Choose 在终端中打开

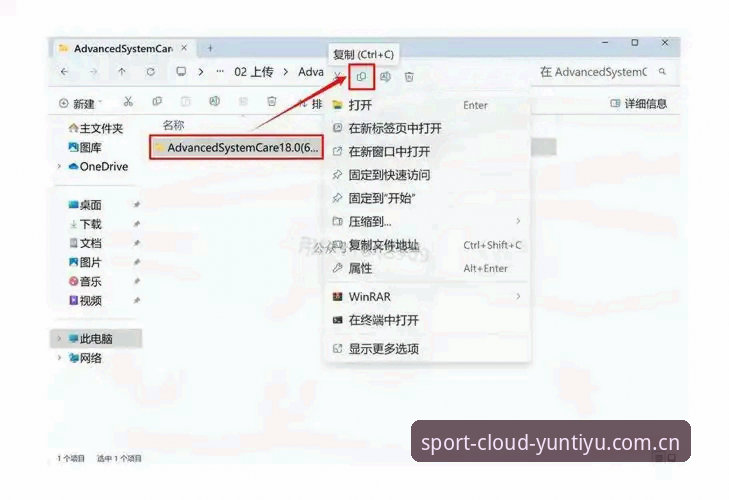click(x=427, y=320)
